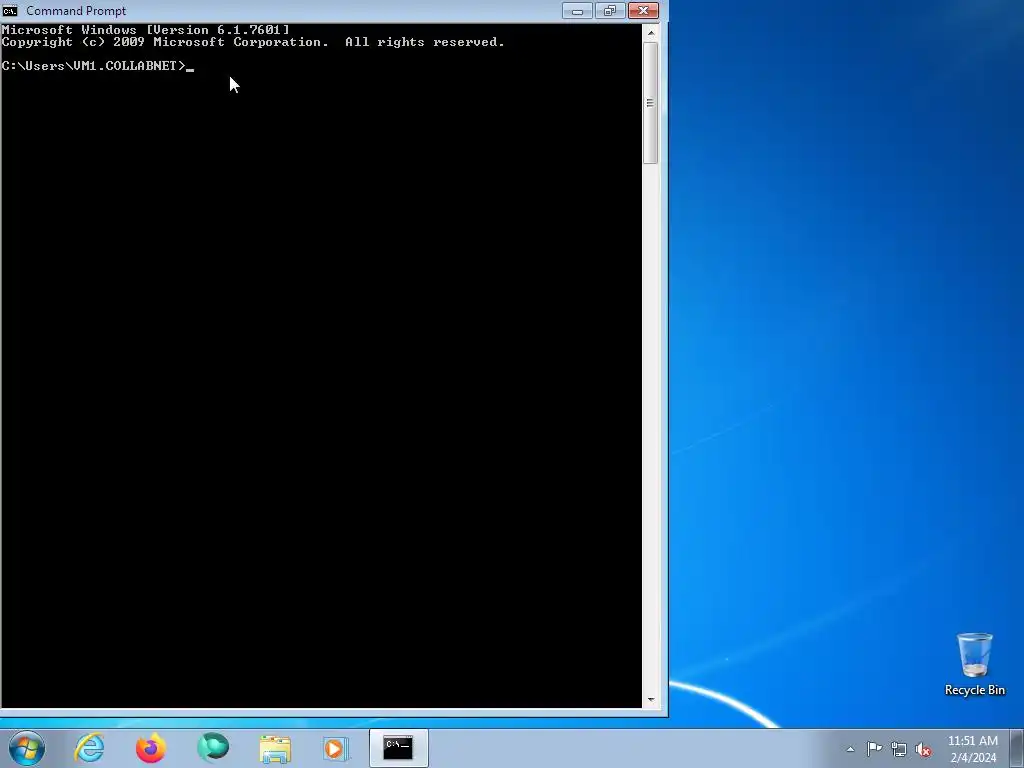1024x768 pixels.
Task: Click the vertical scrollbar thumb in Command Prompt
Action: pyautogui.click(x=650, y=103)
